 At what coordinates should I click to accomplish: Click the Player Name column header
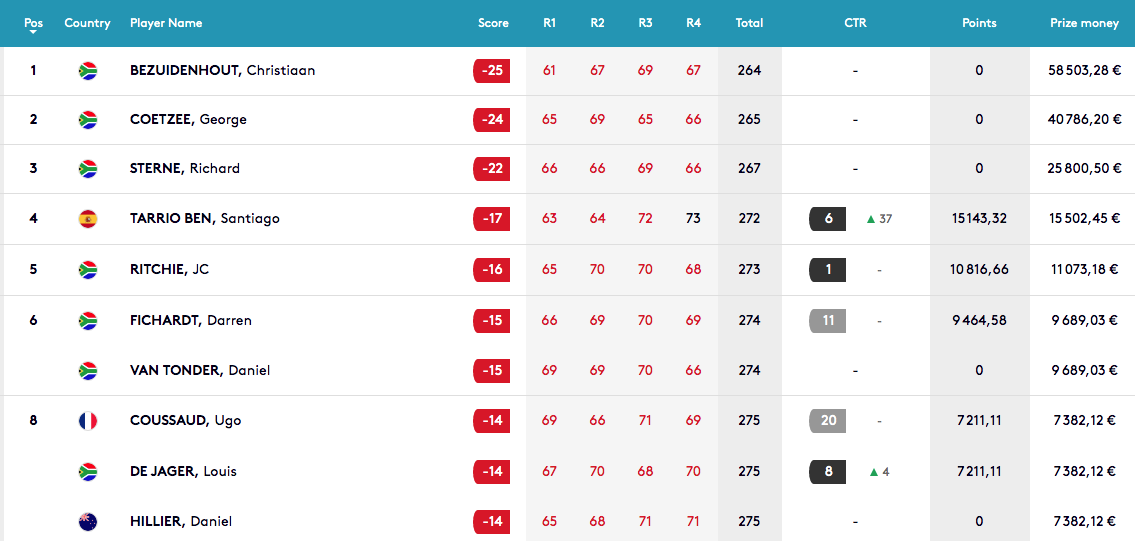click(x=166, y=23)
